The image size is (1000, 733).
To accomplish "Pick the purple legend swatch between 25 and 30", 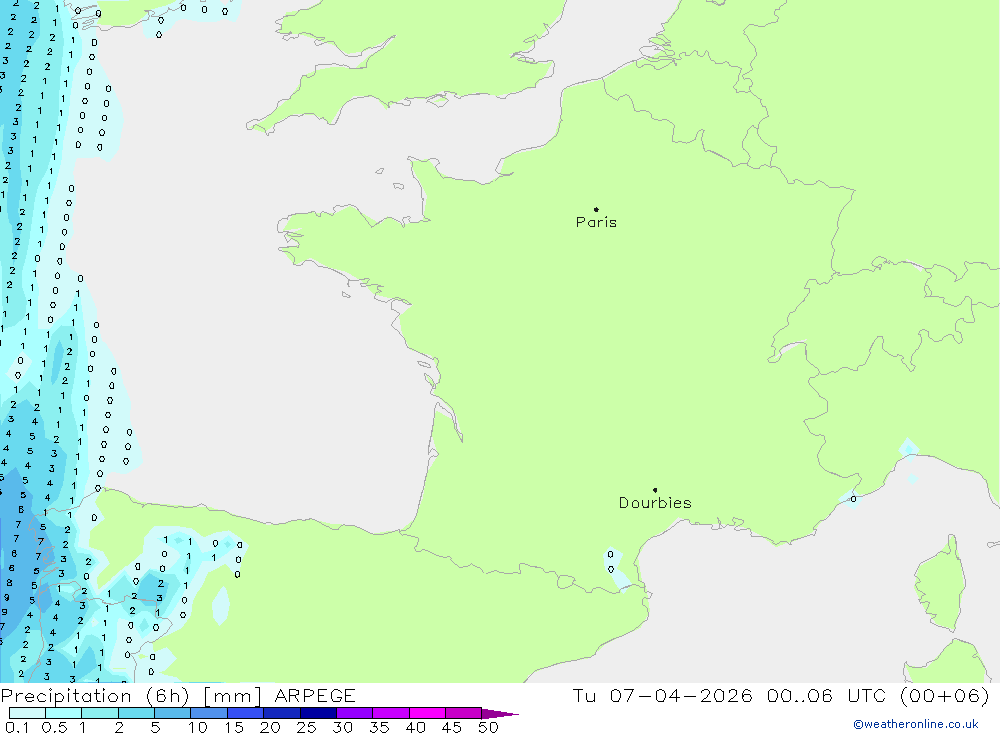I will 318,713.
